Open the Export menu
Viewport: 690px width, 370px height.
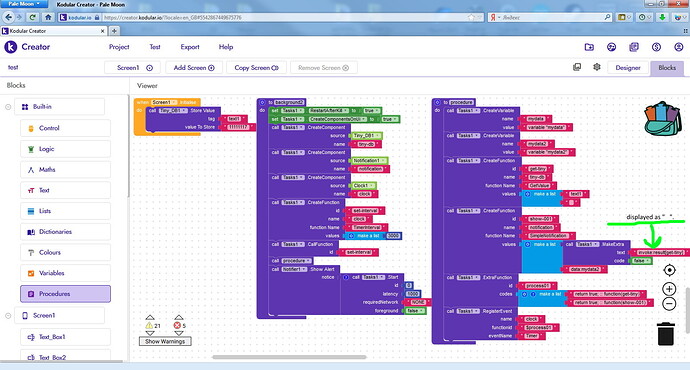tap(190, 47)
